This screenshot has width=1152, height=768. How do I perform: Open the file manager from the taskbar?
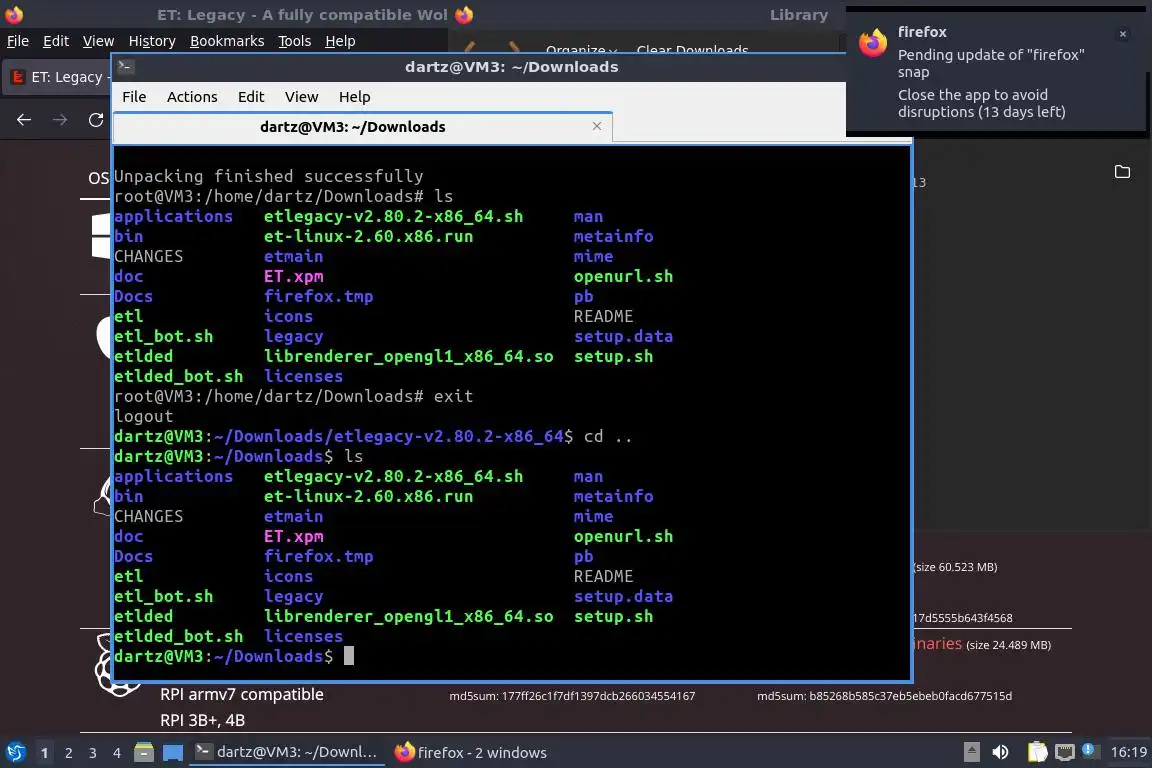(144, 752)
